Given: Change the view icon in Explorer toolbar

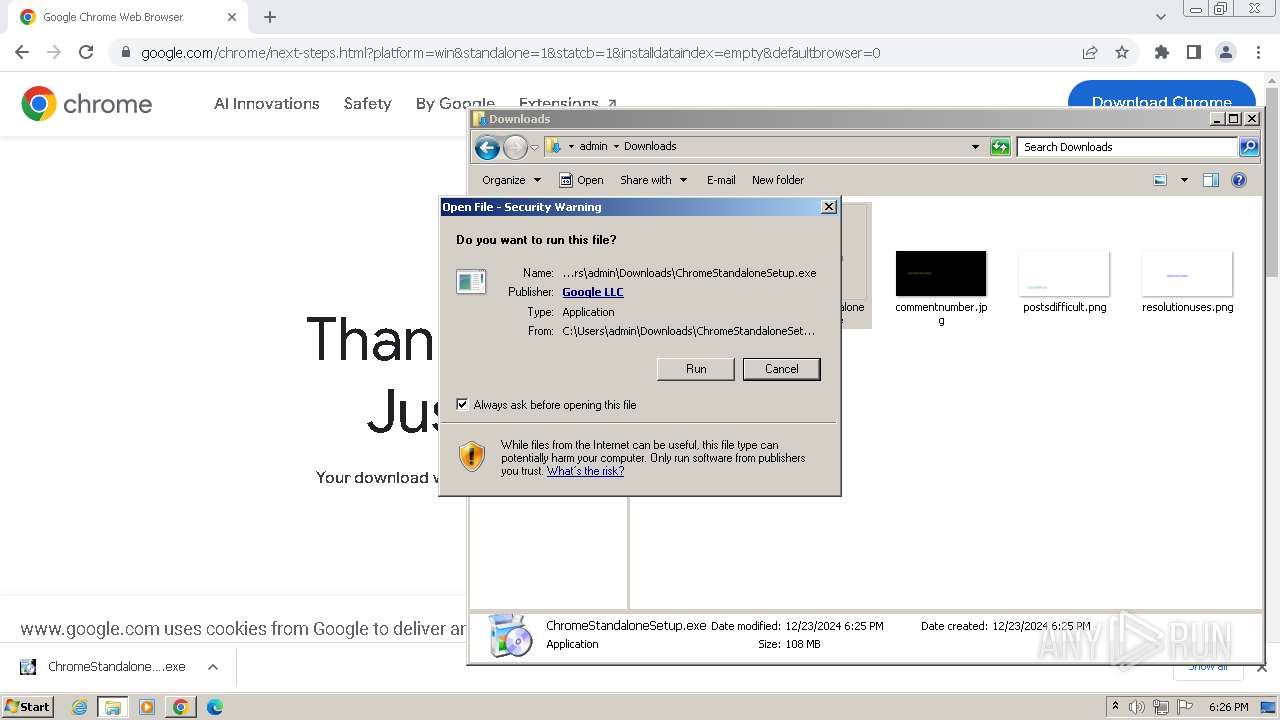Looking at the screenshot, I should pyautogui.click(x=1160, y=180).
